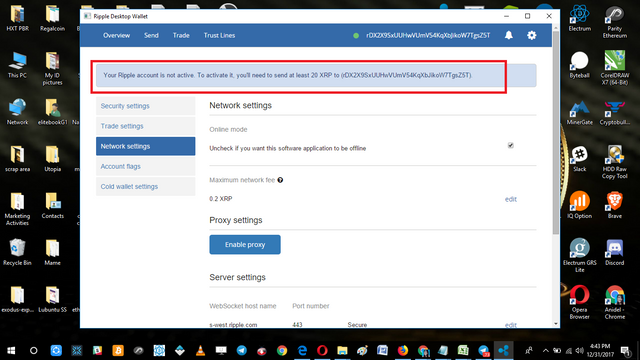Viewport: 640px width, 360px height.
Task: Click the '0.2 XRP' fee value
Action: click(221, 199)
